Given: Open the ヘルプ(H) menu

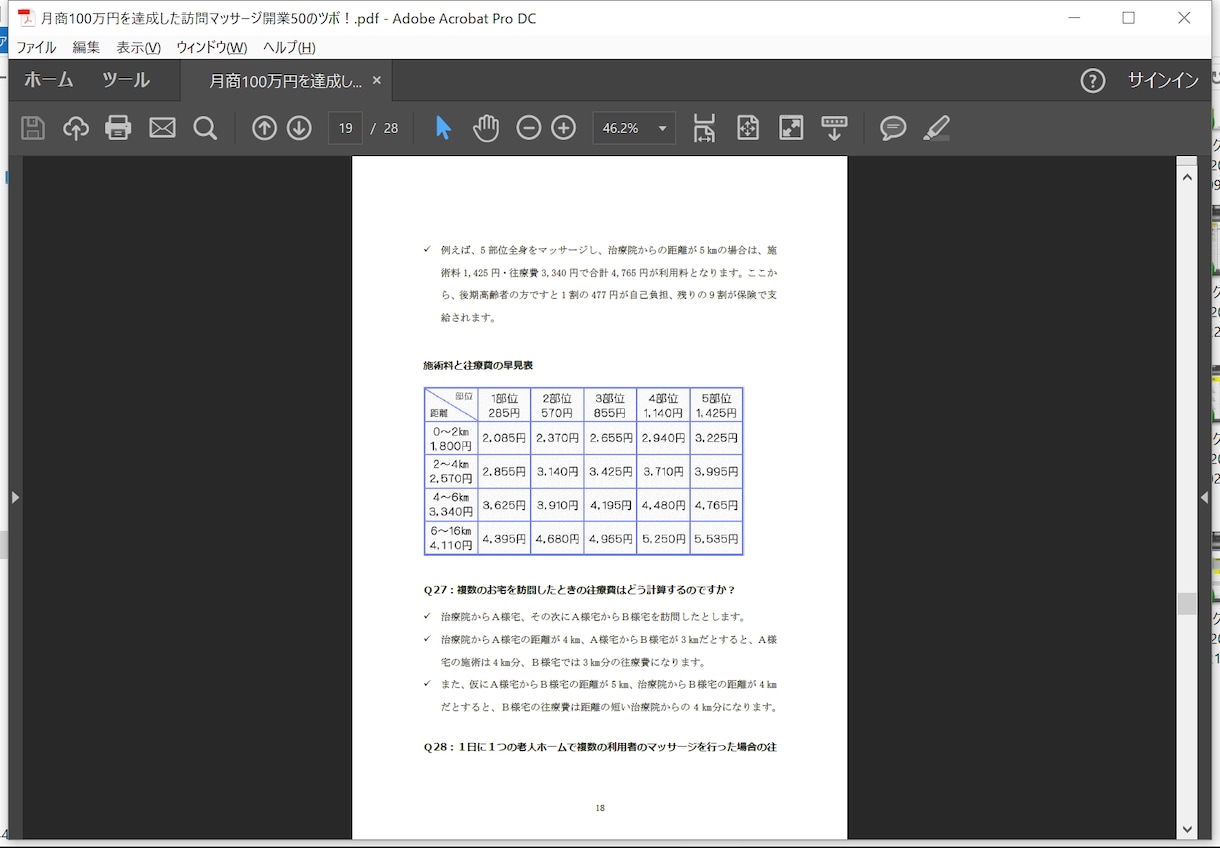Looking at the screenshot, I should (289, 47).
